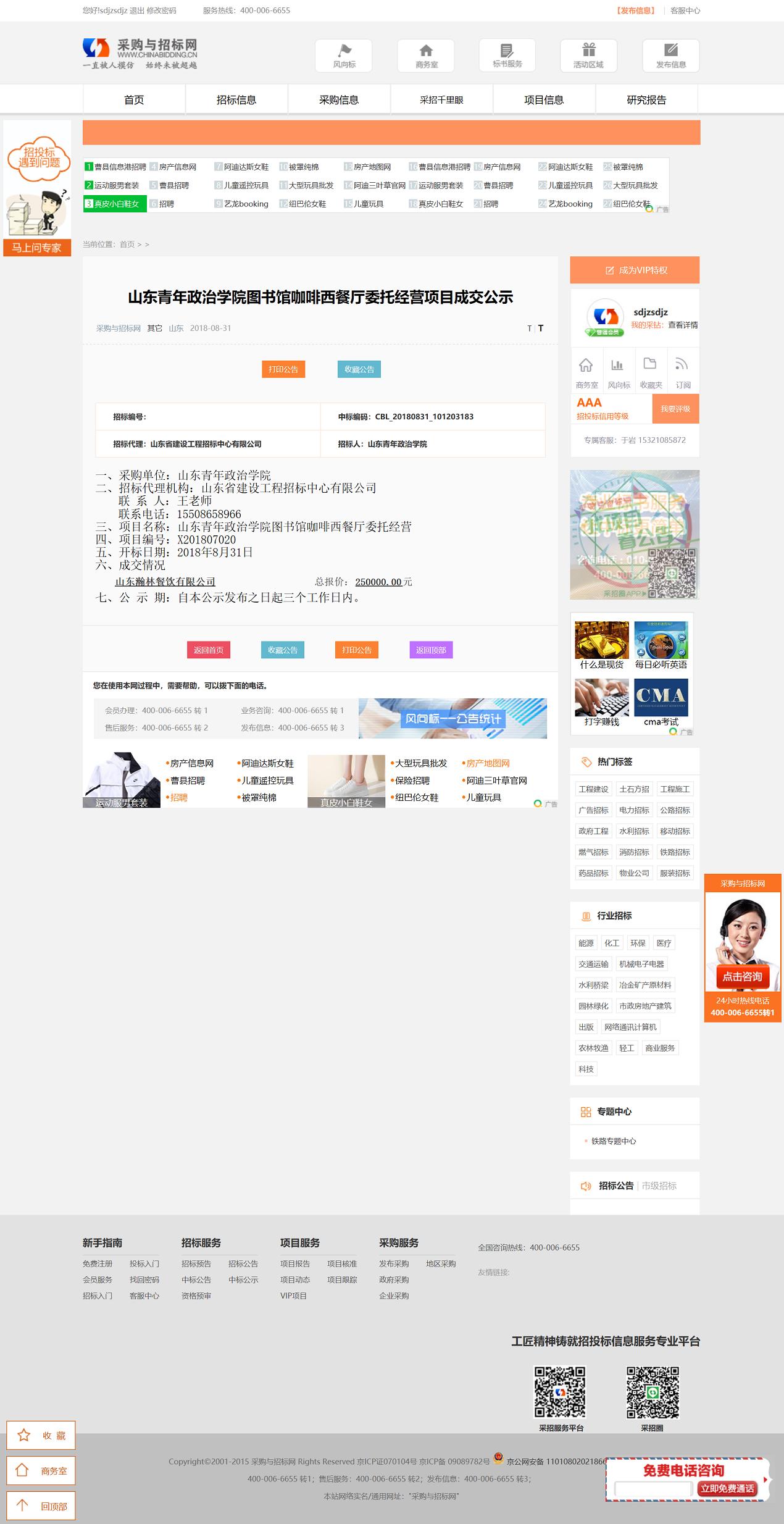
Task: Select the 工程建设 hot tag
Action: pos(593,789)
